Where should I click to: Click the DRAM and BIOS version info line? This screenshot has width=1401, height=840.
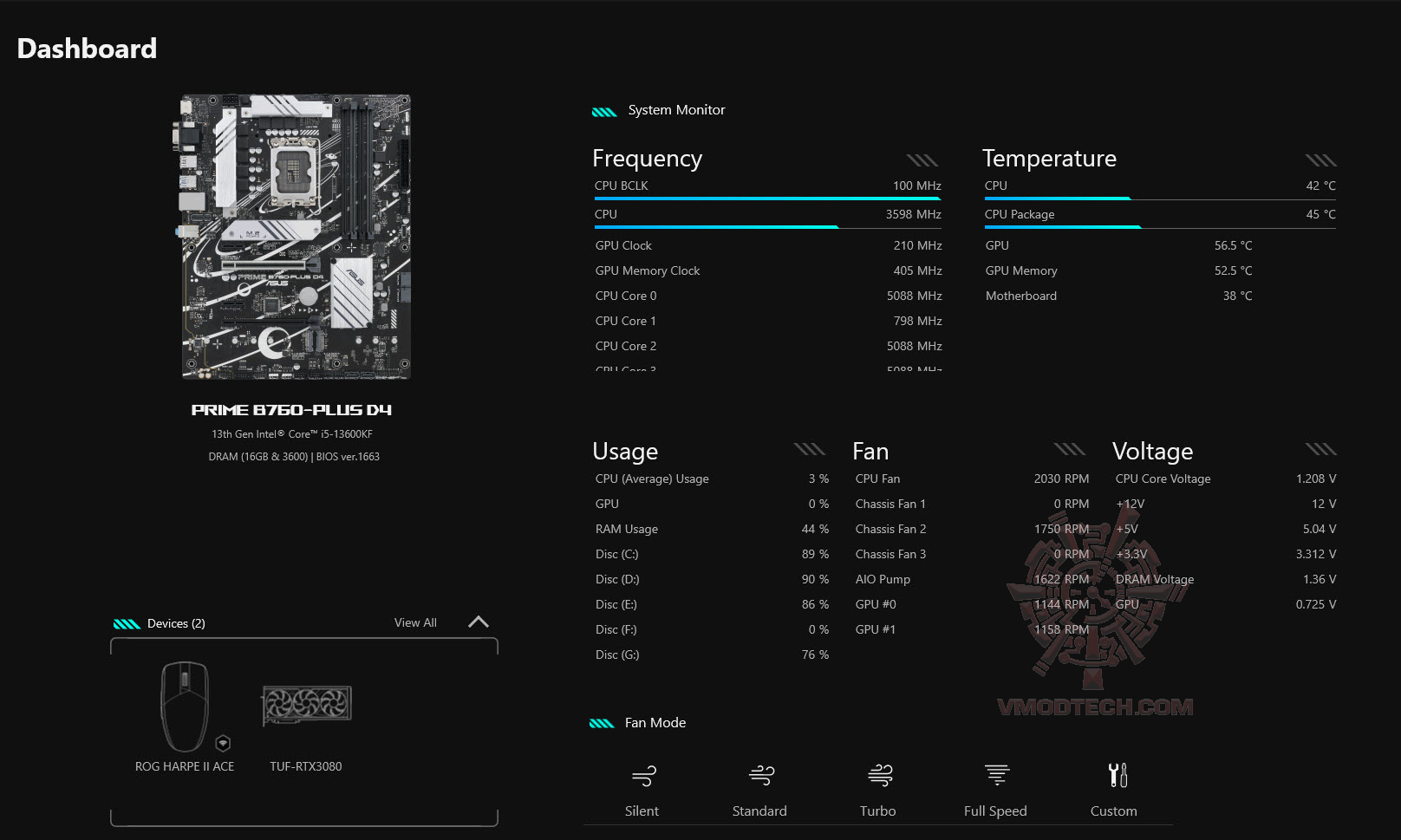tap(294, 457)
